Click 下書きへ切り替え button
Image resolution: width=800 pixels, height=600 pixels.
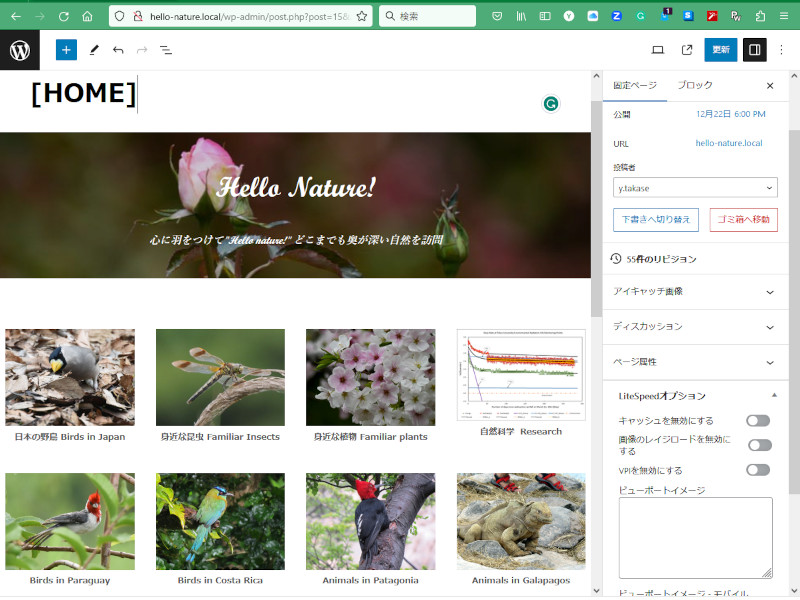pyautogui.click(x=655, y=219)
